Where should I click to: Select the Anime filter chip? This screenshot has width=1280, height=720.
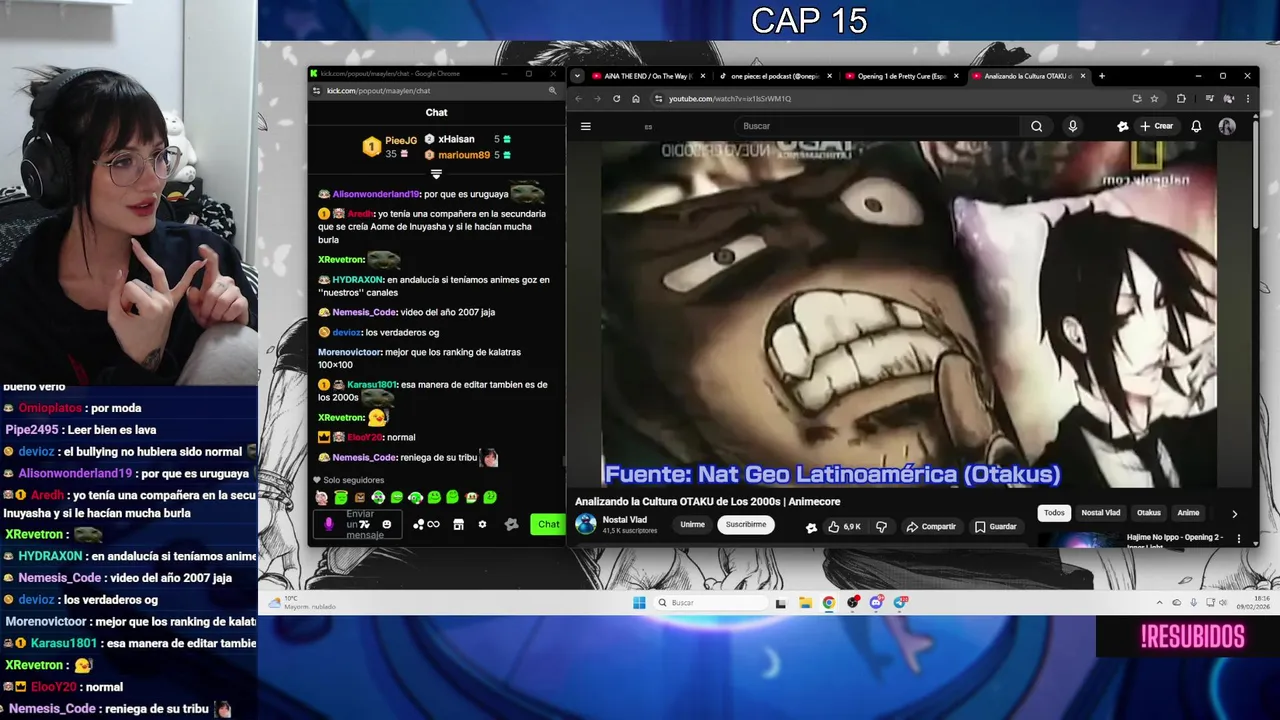1188,513
